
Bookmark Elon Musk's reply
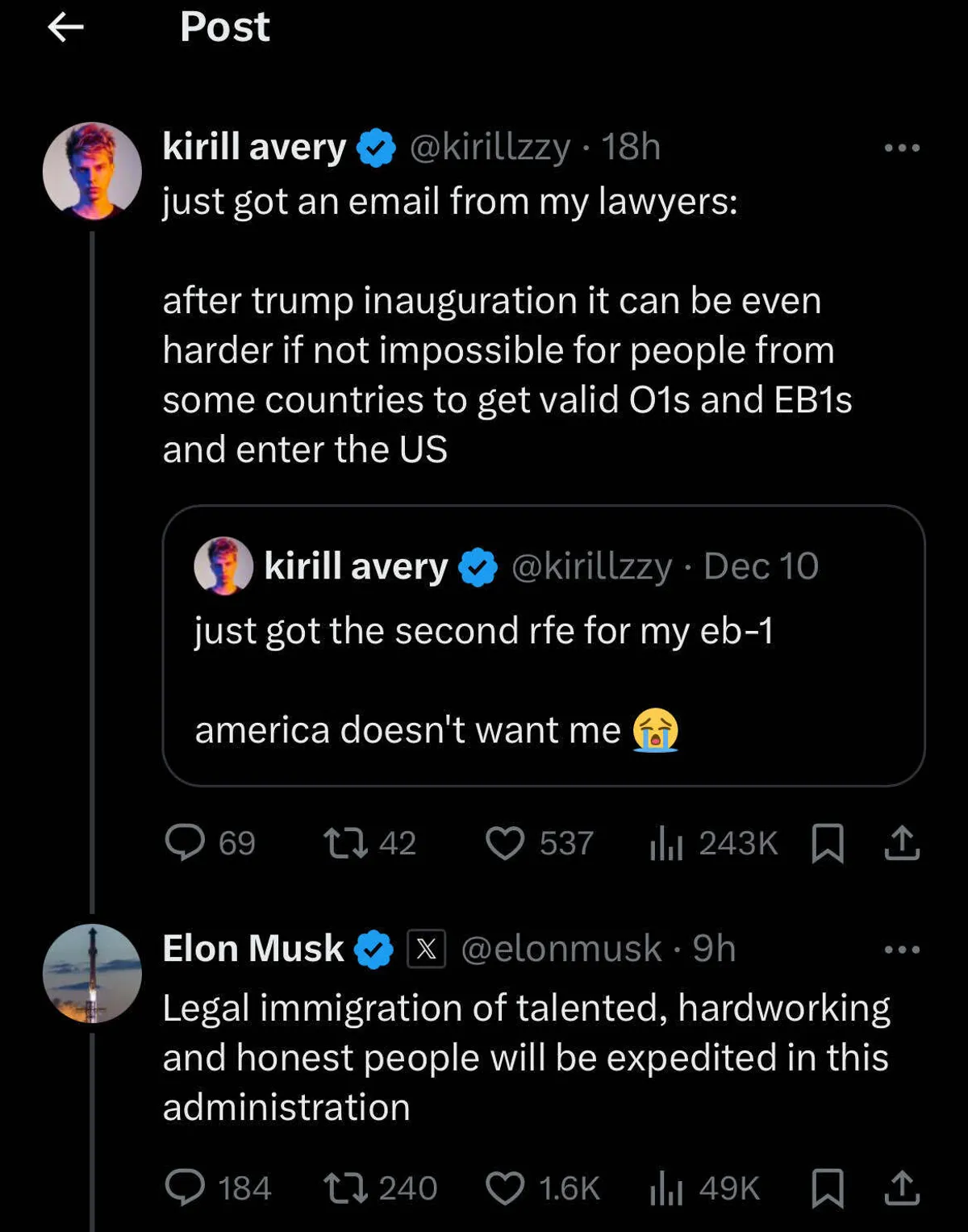pos(827,1188)
